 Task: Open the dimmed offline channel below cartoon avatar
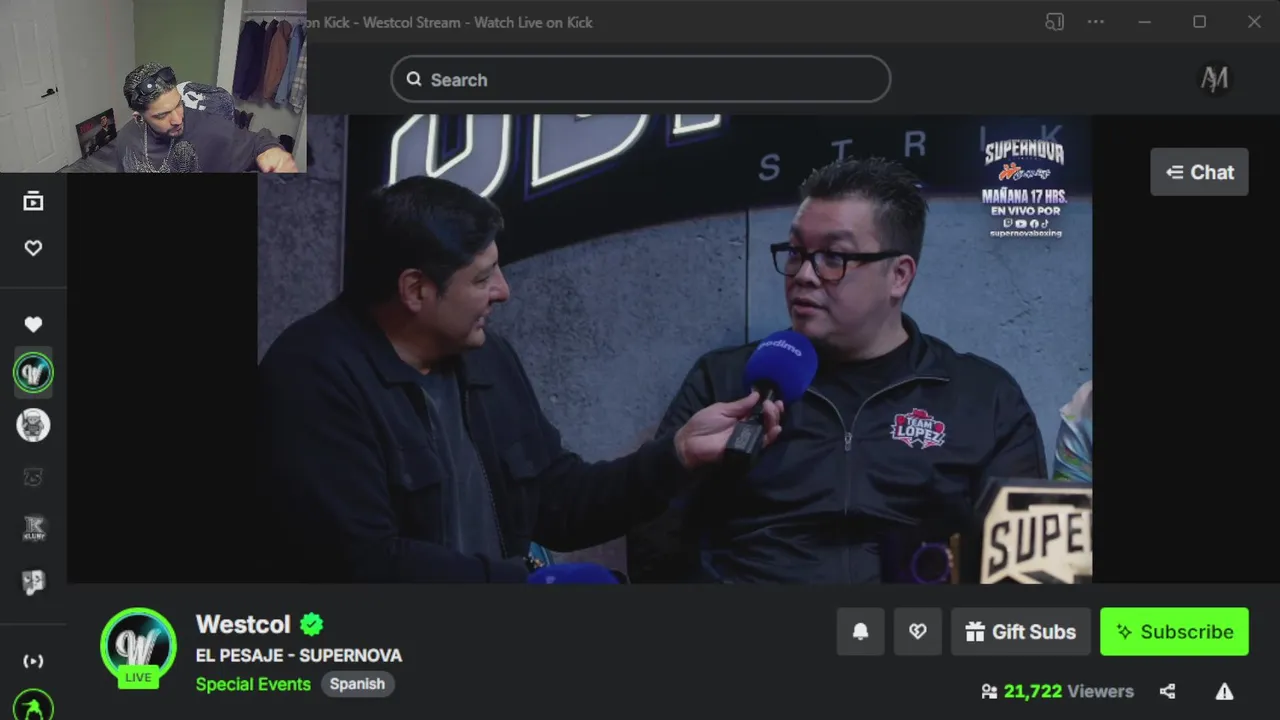pyautogui.click(x=33, y=477)
